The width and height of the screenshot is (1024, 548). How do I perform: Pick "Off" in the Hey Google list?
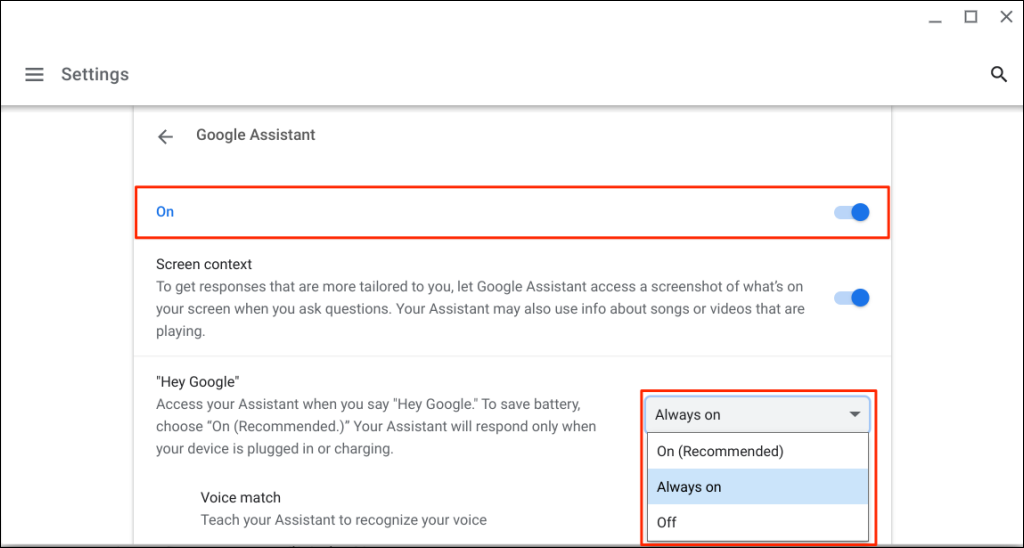[667, 522]
